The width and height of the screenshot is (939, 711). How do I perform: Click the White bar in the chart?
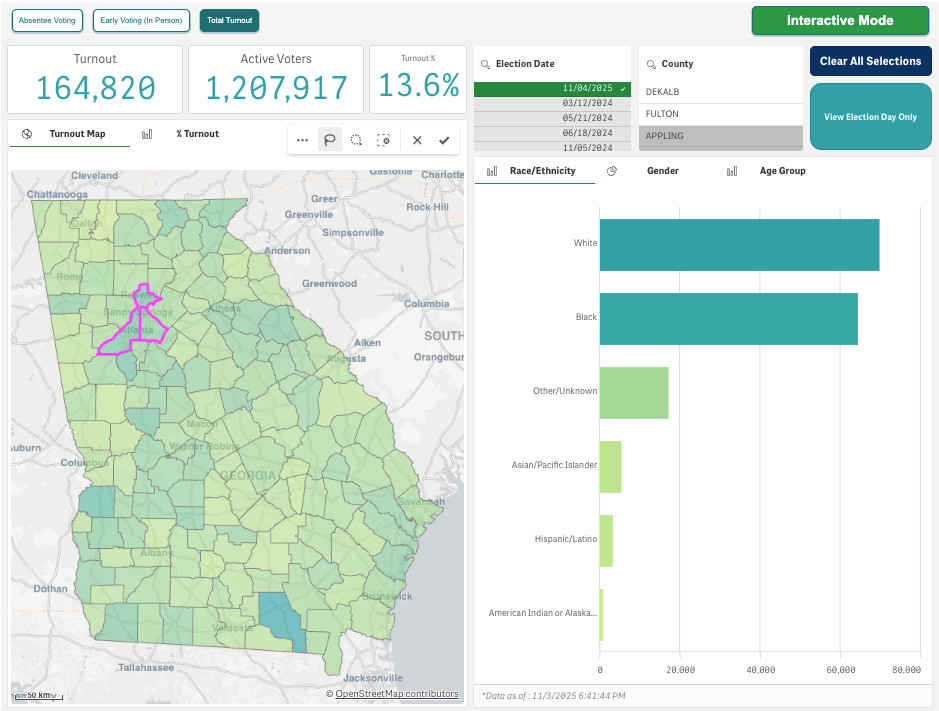739,245
